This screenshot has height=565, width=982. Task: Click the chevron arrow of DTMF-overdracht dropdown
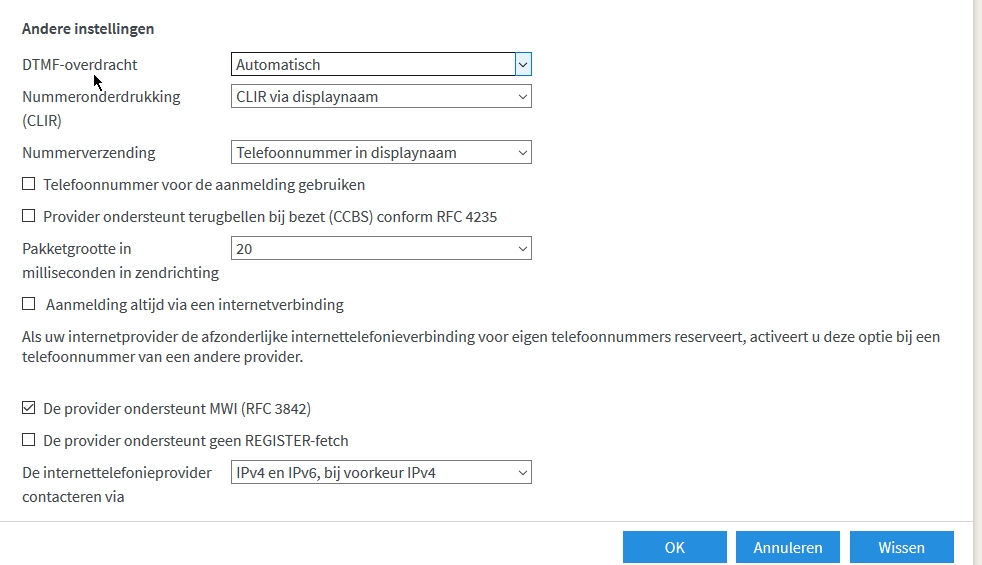click(x=523, y=65)
